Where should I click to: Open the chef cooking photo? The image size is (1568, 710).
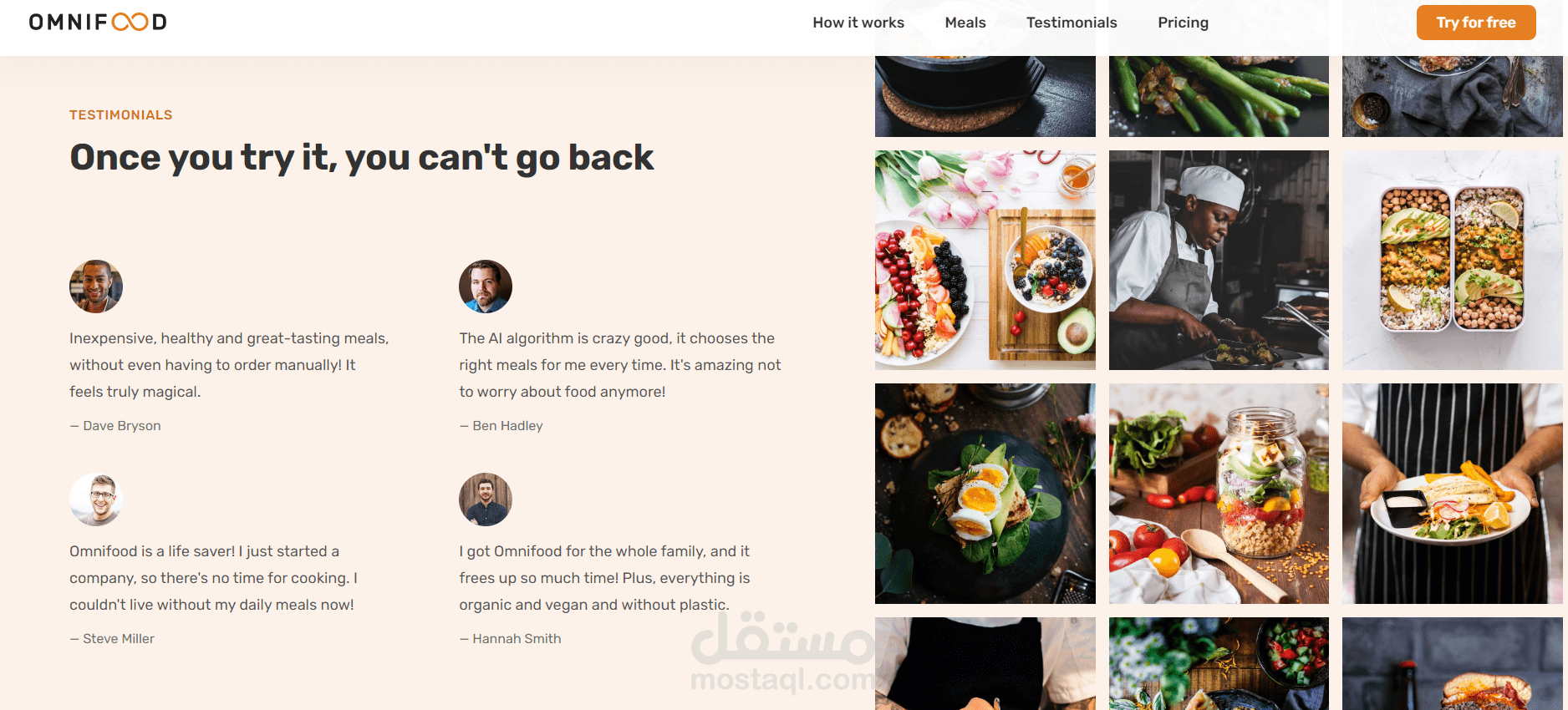[x=1219, y=260]
